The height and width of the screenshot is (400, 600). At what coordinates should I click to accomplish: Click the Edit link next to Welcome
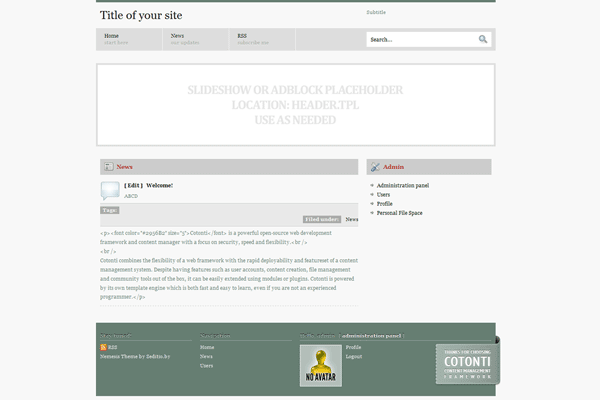[x=133, y=185]
